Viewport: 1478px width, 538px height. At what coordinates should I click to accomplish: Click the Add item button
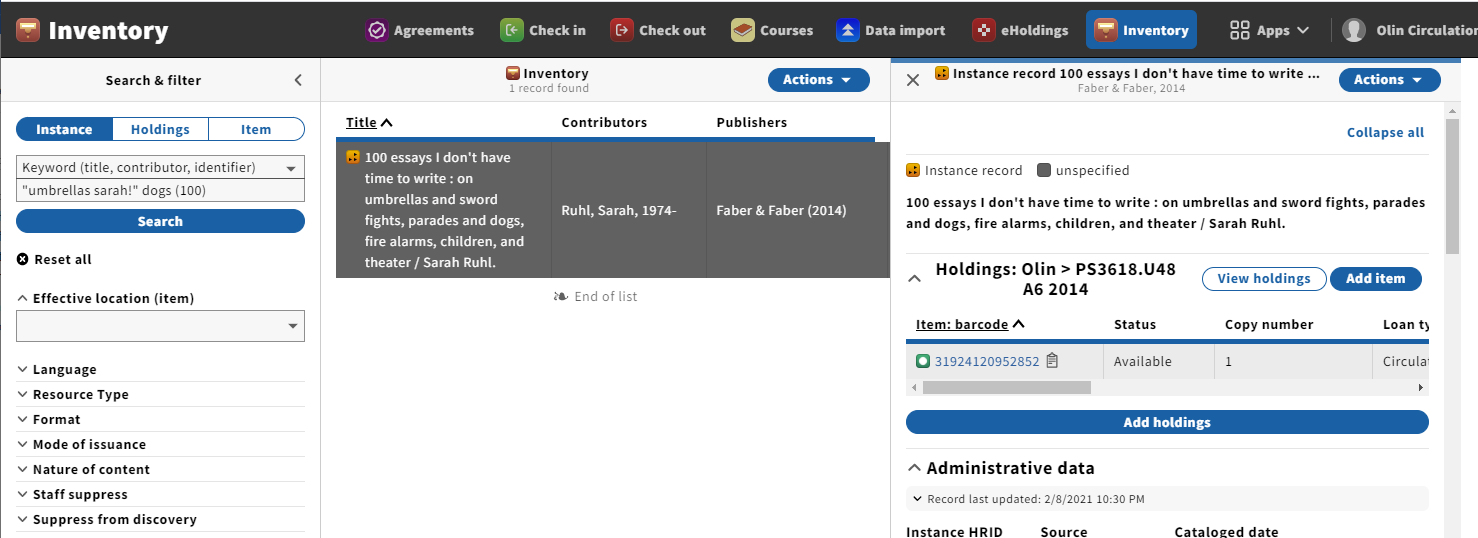point(1375,279)
